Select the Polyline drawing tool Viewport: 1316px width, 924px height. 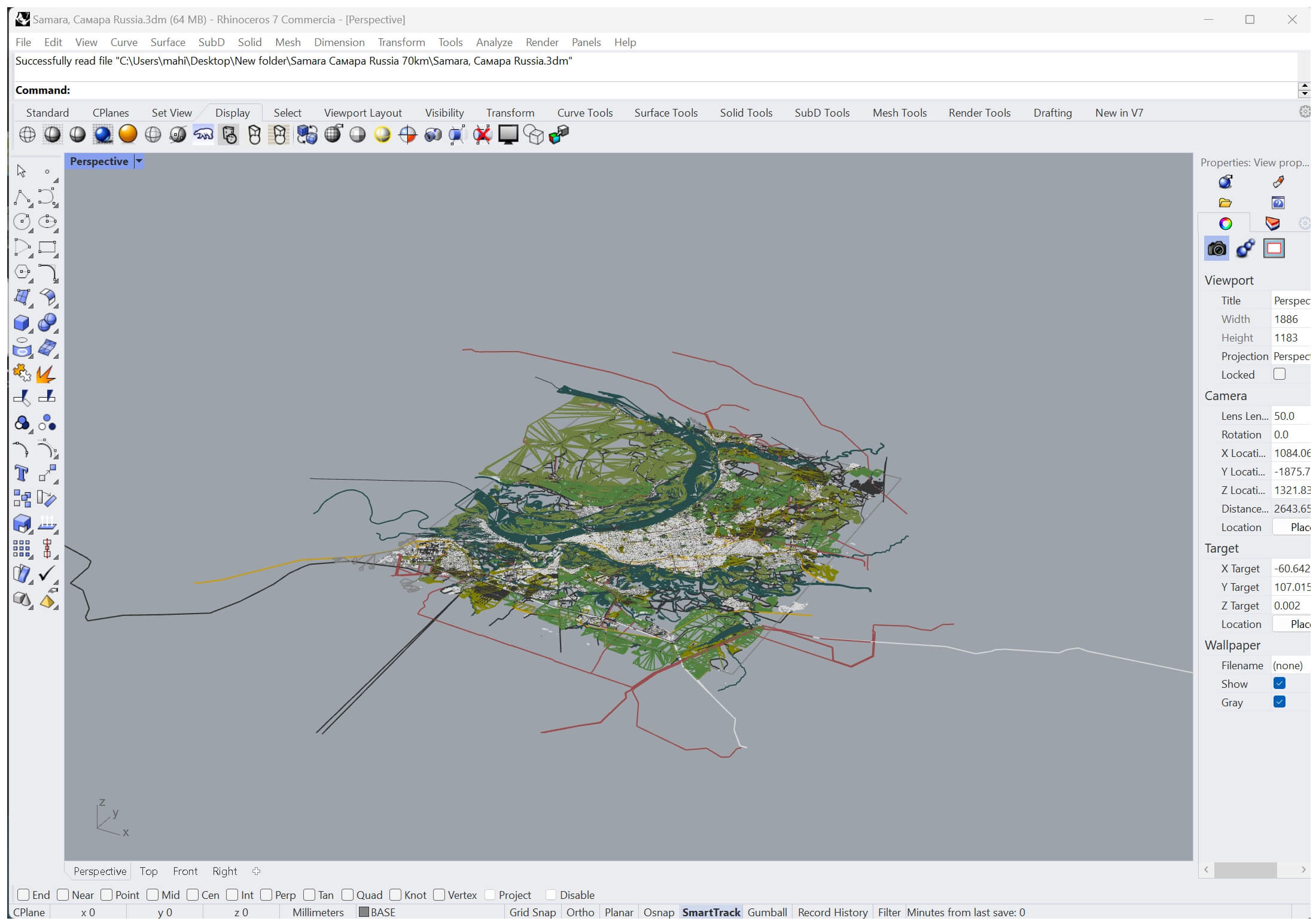click(22, 197)
